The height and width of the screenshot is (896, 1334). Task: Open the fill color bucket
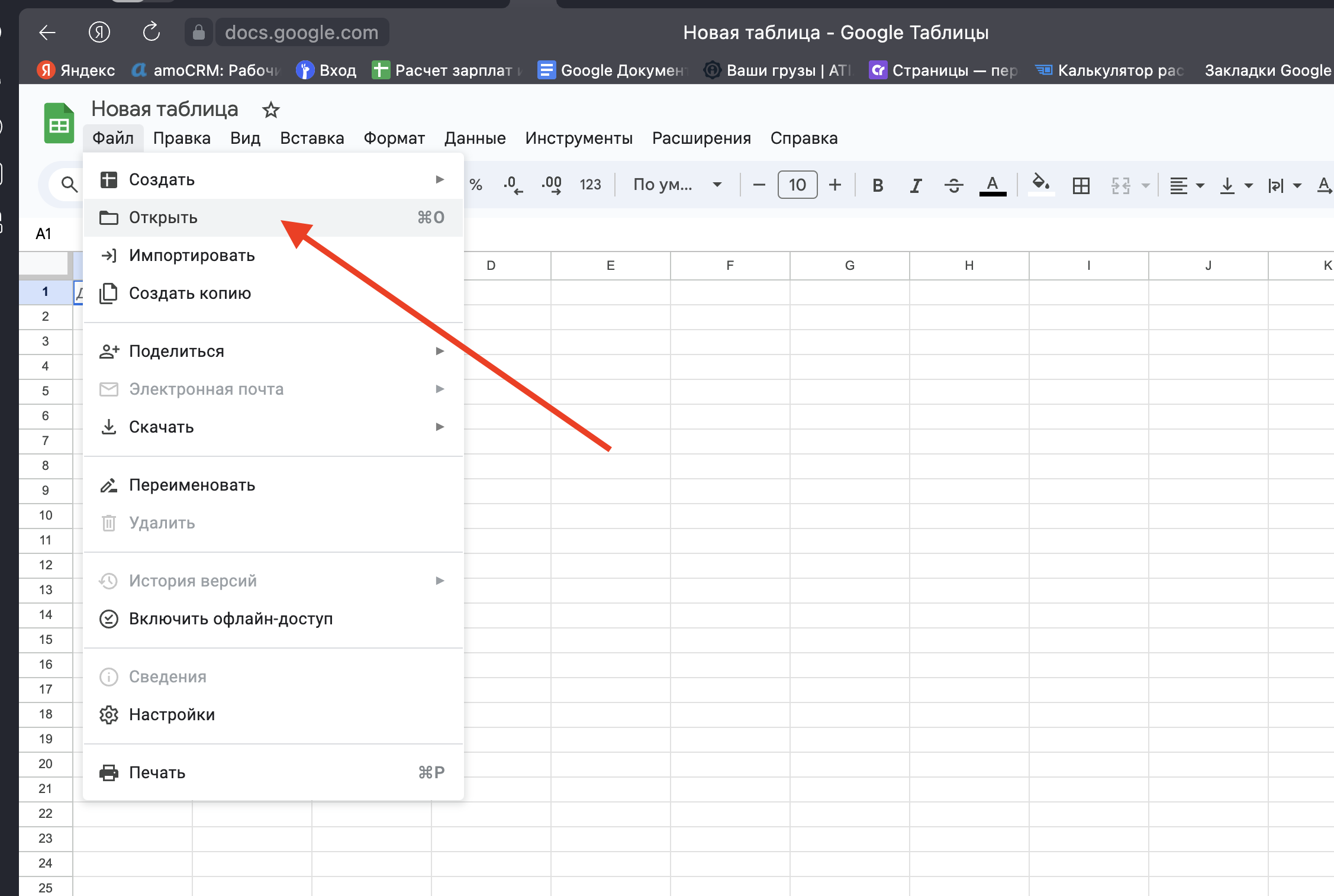(x=1040, y=183)
